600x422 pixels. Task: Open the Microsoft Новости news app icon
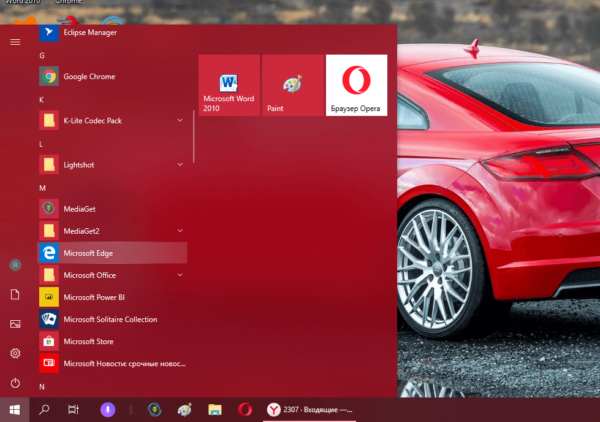click(x=49, y=363)
